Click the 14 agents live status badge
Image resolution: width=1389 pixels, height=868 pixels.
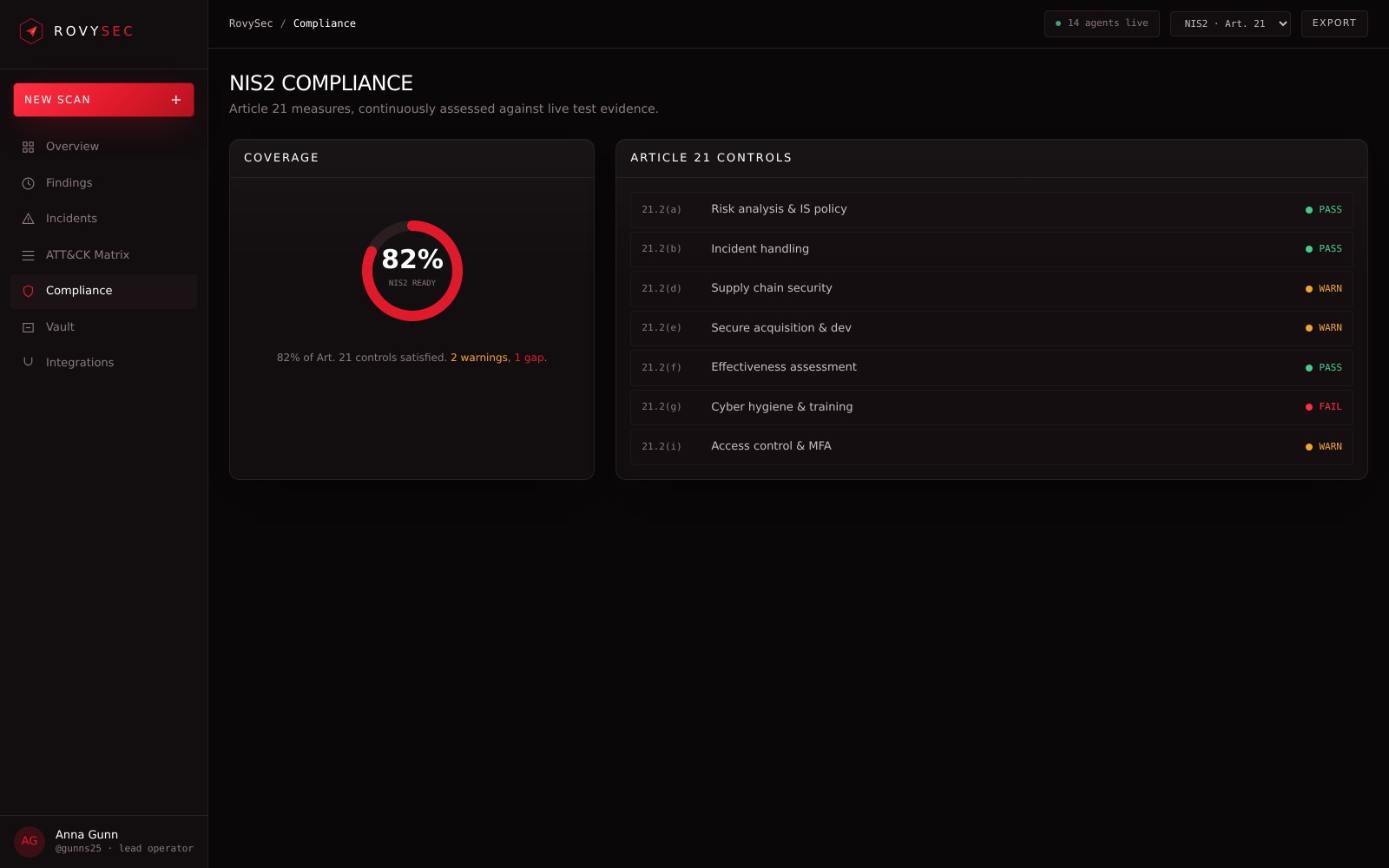[1102, 23]
